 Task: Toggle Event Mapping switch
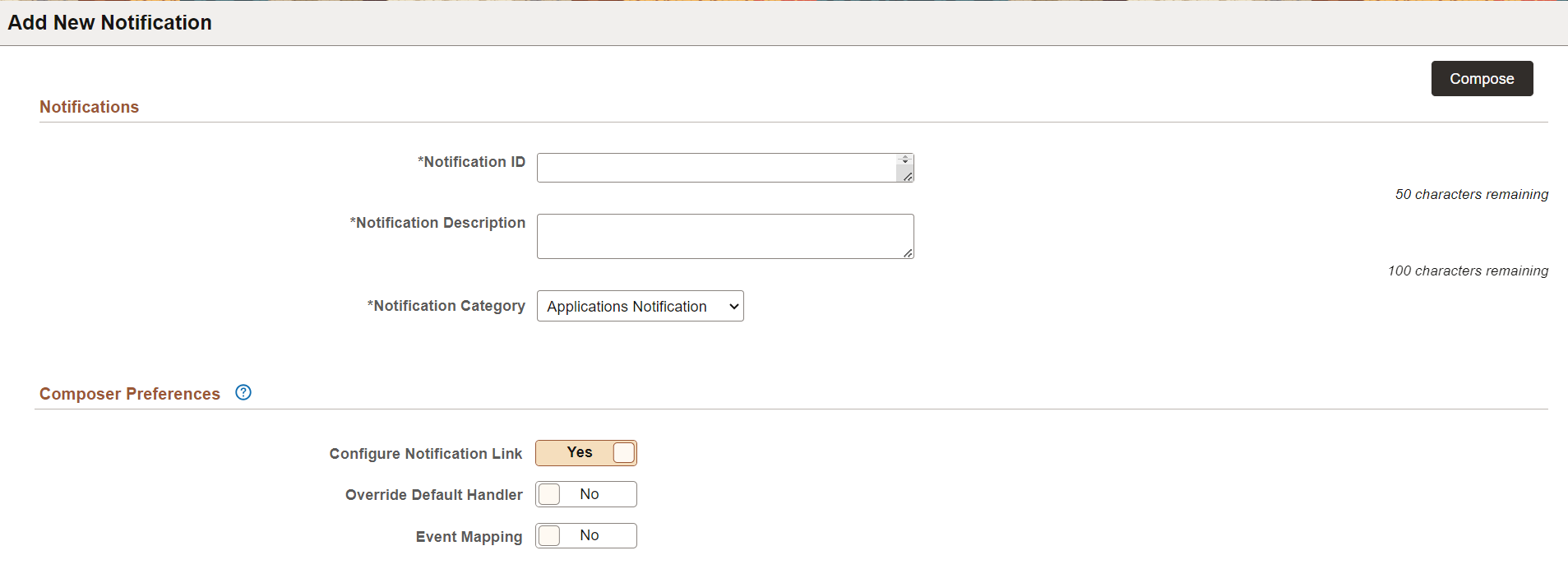(x=586, y=535)
